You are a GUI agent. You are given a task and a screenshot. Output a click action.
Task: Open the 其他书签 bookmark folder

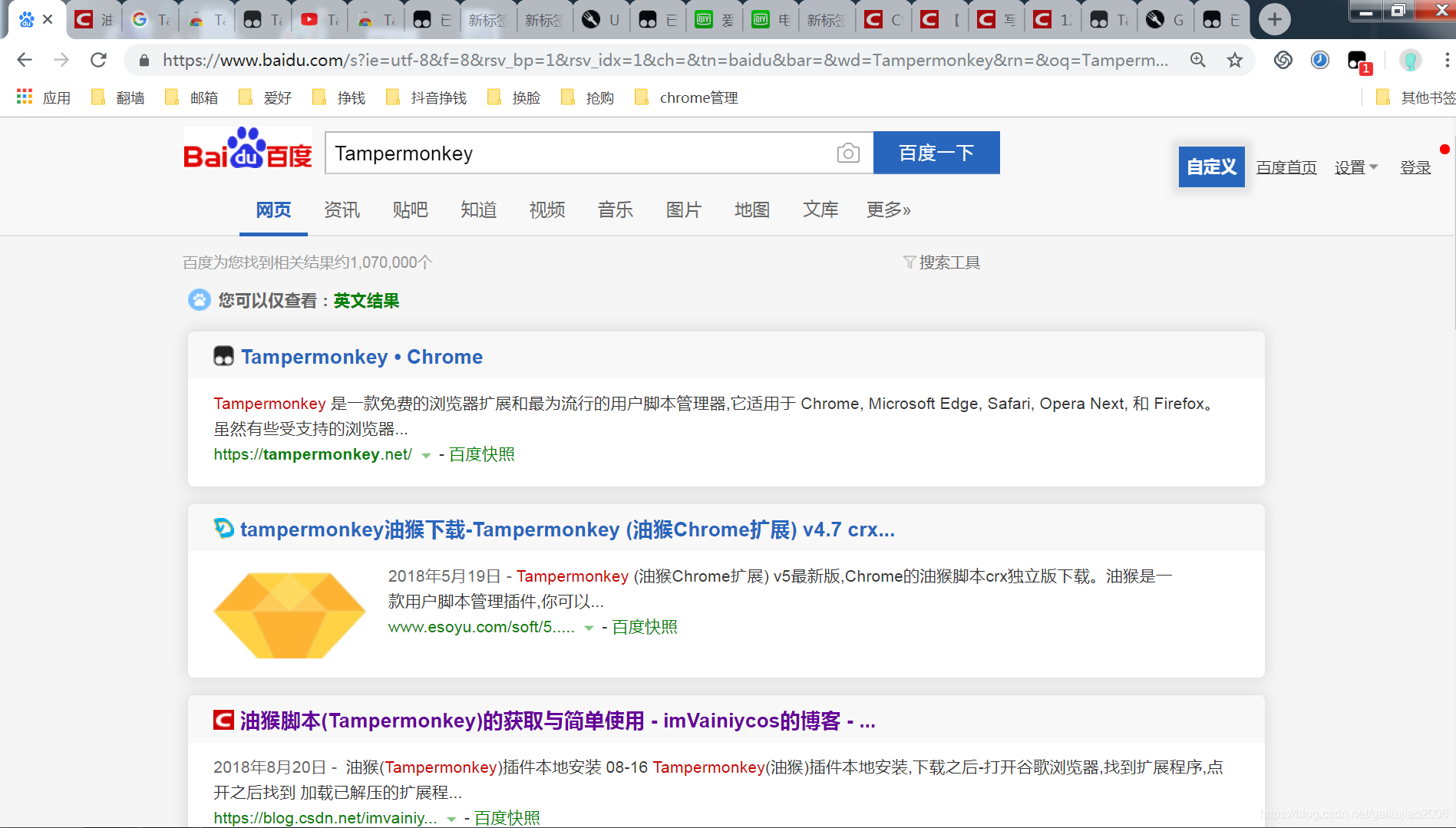pos(1415,97)
